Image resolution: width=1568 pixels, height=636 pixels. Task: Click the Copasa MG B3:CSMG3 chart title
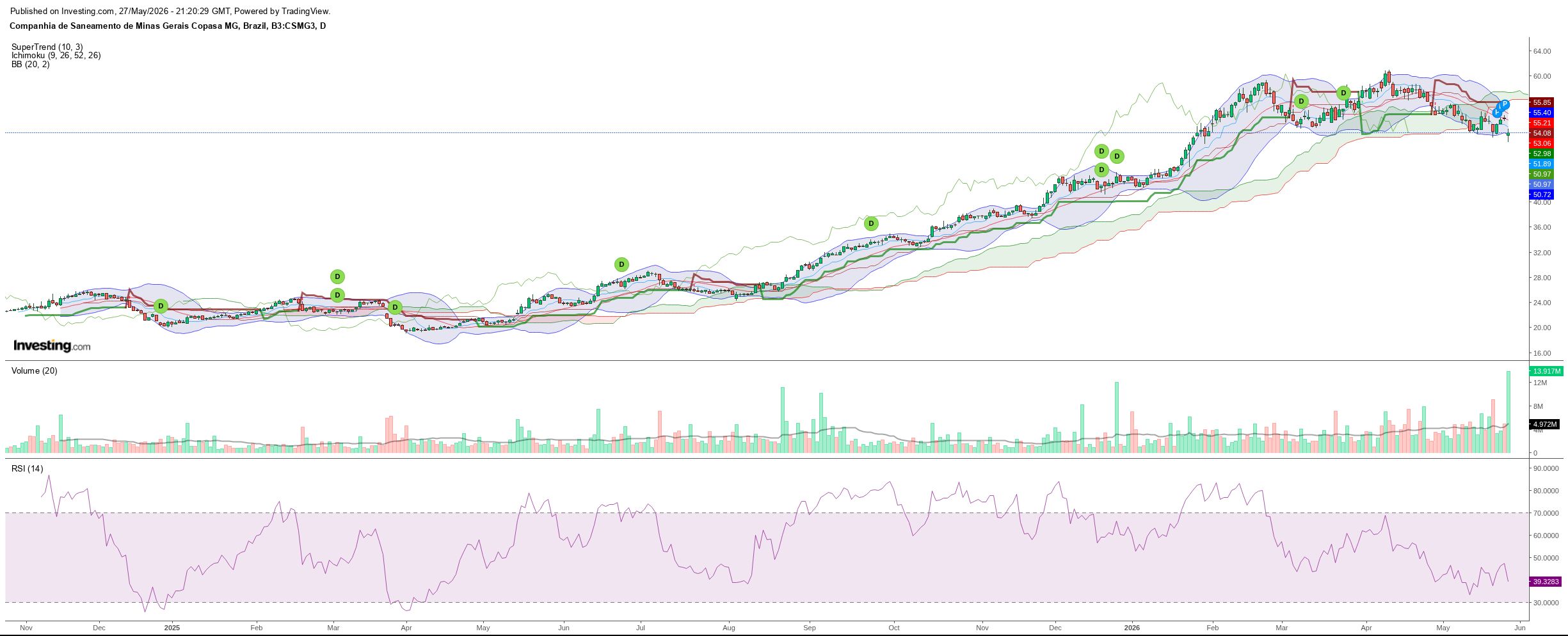pyautogui.click(x=168, y=26)
